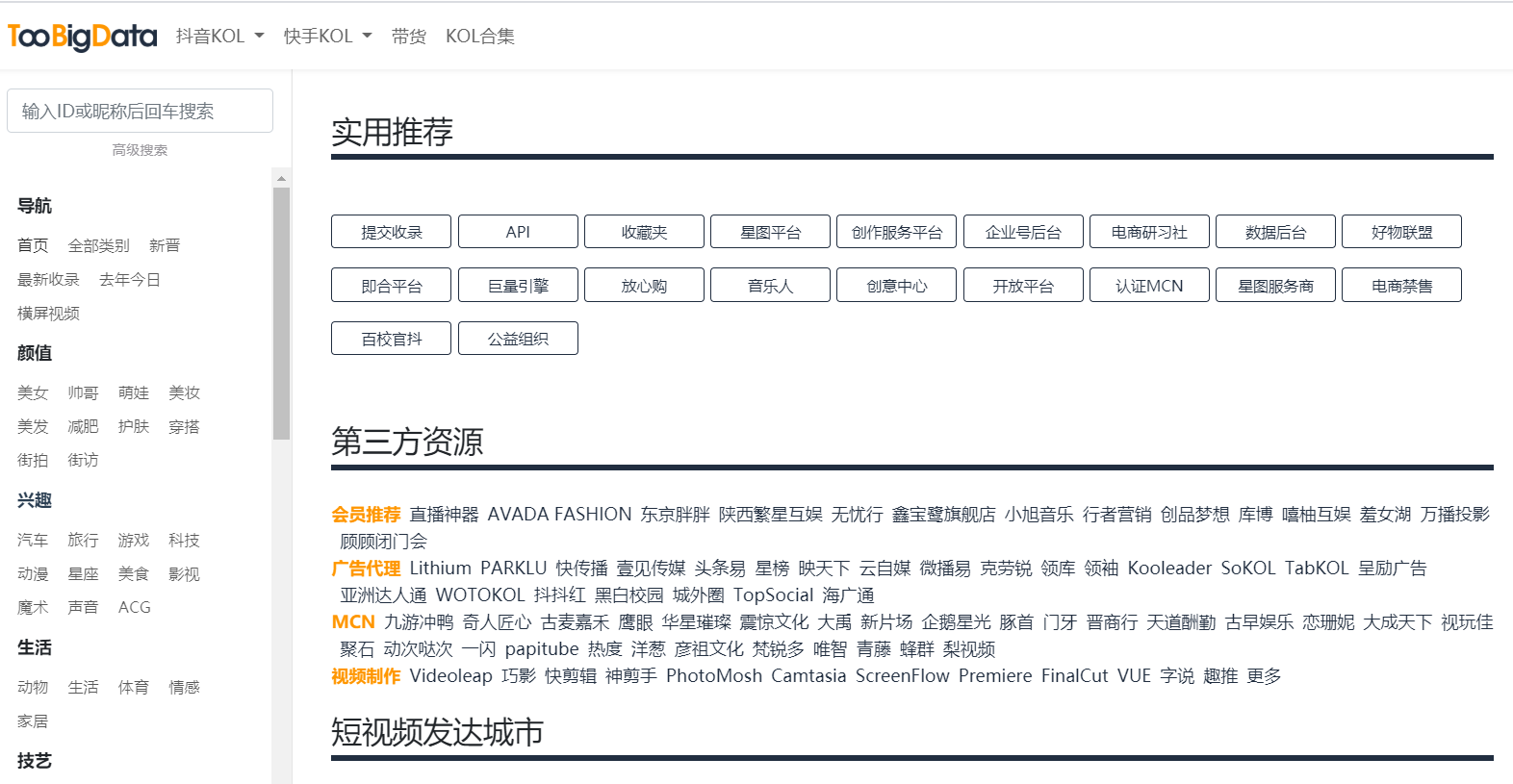Go to 首页 in the sidebar
The width and height of the screenshot is (1513, 784).
pos(33,245)
